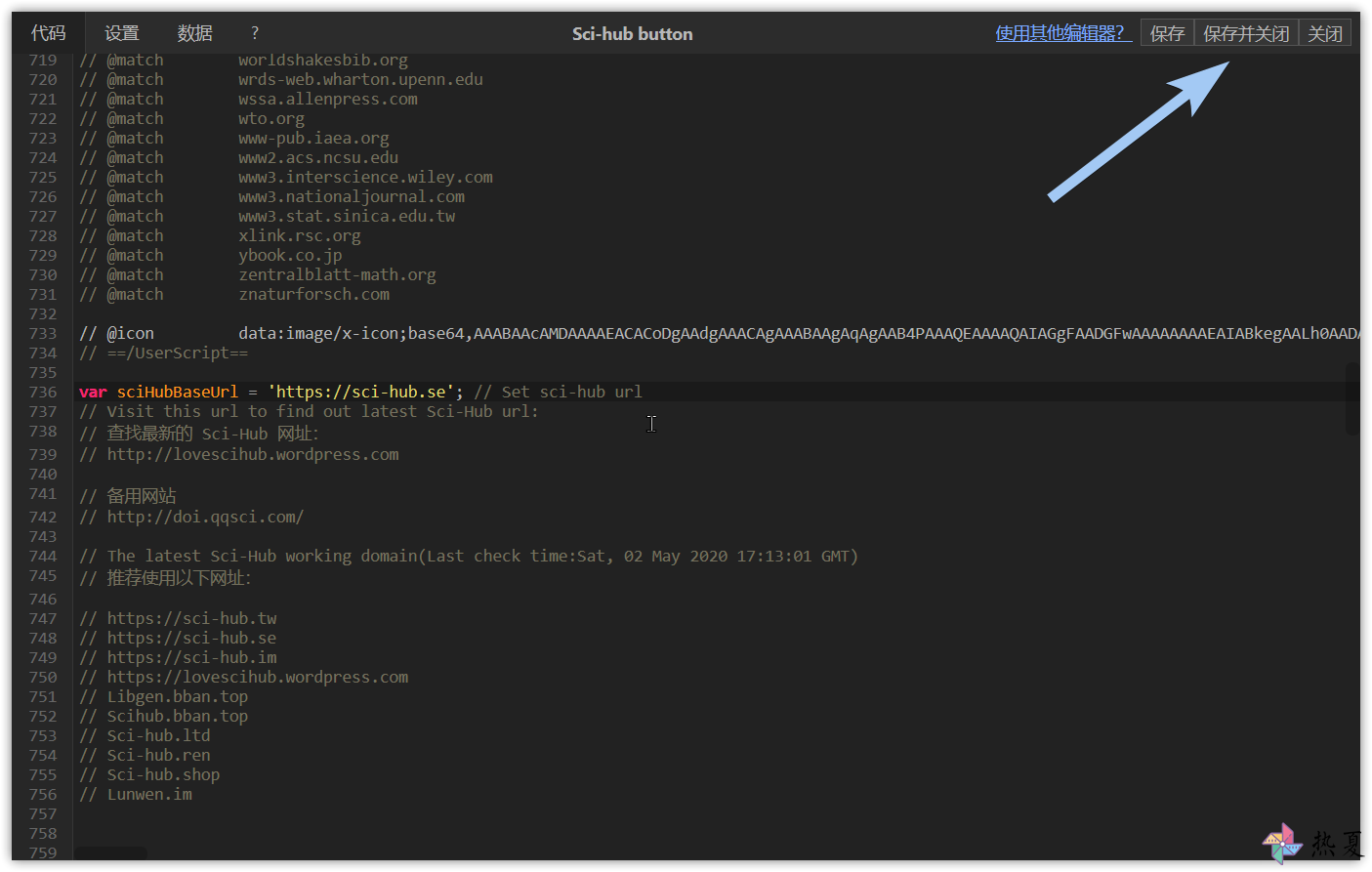Screen dimensions: 1372x872
Task: Click line number 719 in the gutter
Action: point(43,60)
